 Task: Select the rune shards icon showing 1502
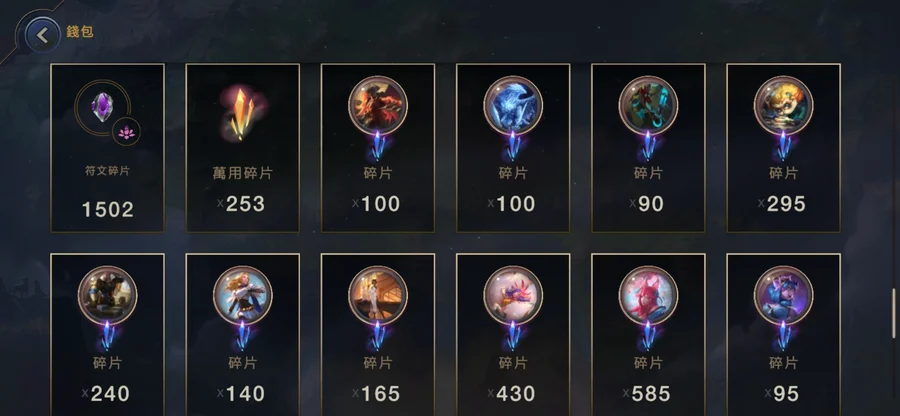(102, 107)
